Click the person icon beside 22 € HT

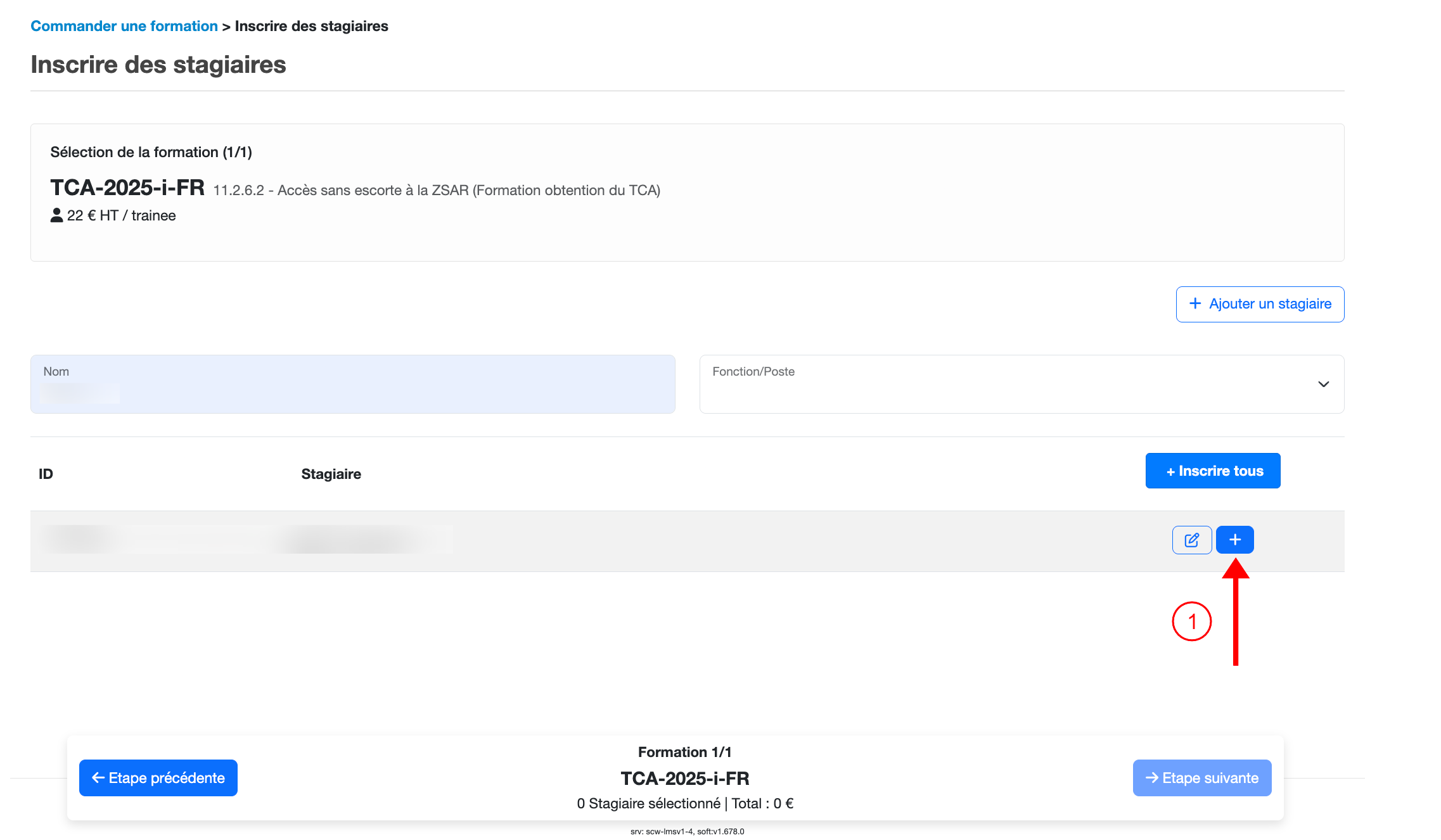[56, 215]
